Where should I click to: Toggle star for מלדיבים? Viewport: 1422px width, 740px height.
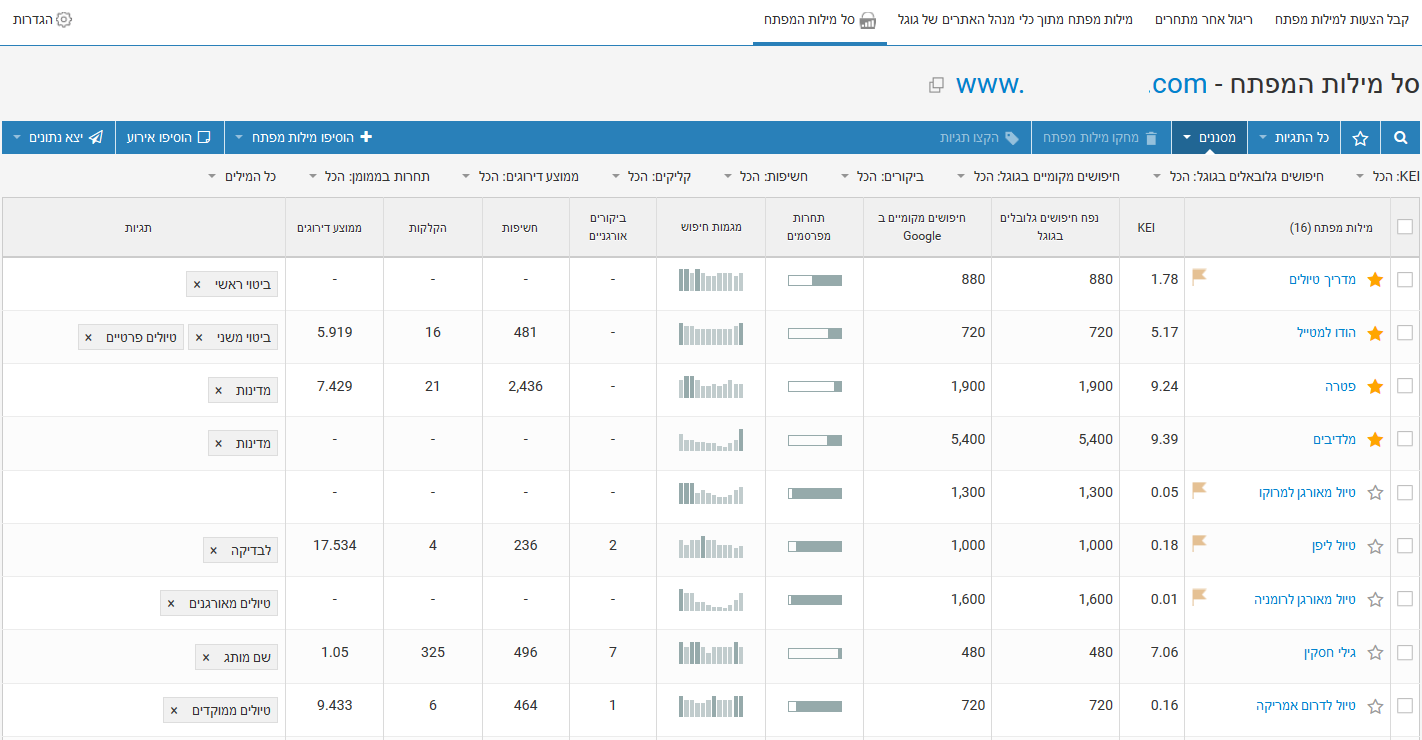tap(1375, 439)
